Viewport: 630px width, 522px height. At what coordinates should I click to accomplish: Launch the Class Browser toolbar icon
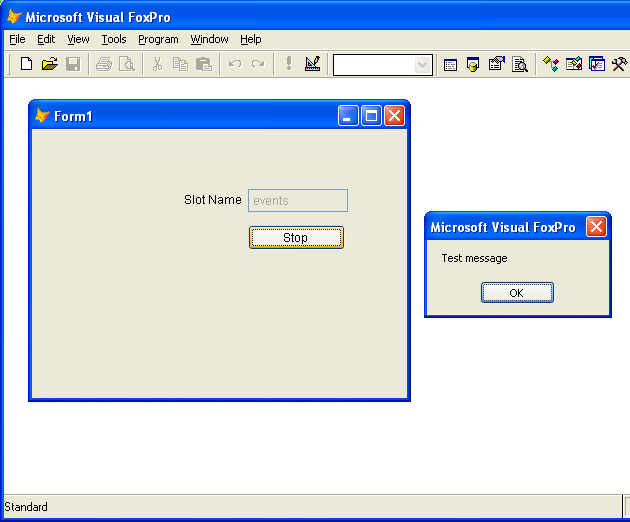(550, 64)
